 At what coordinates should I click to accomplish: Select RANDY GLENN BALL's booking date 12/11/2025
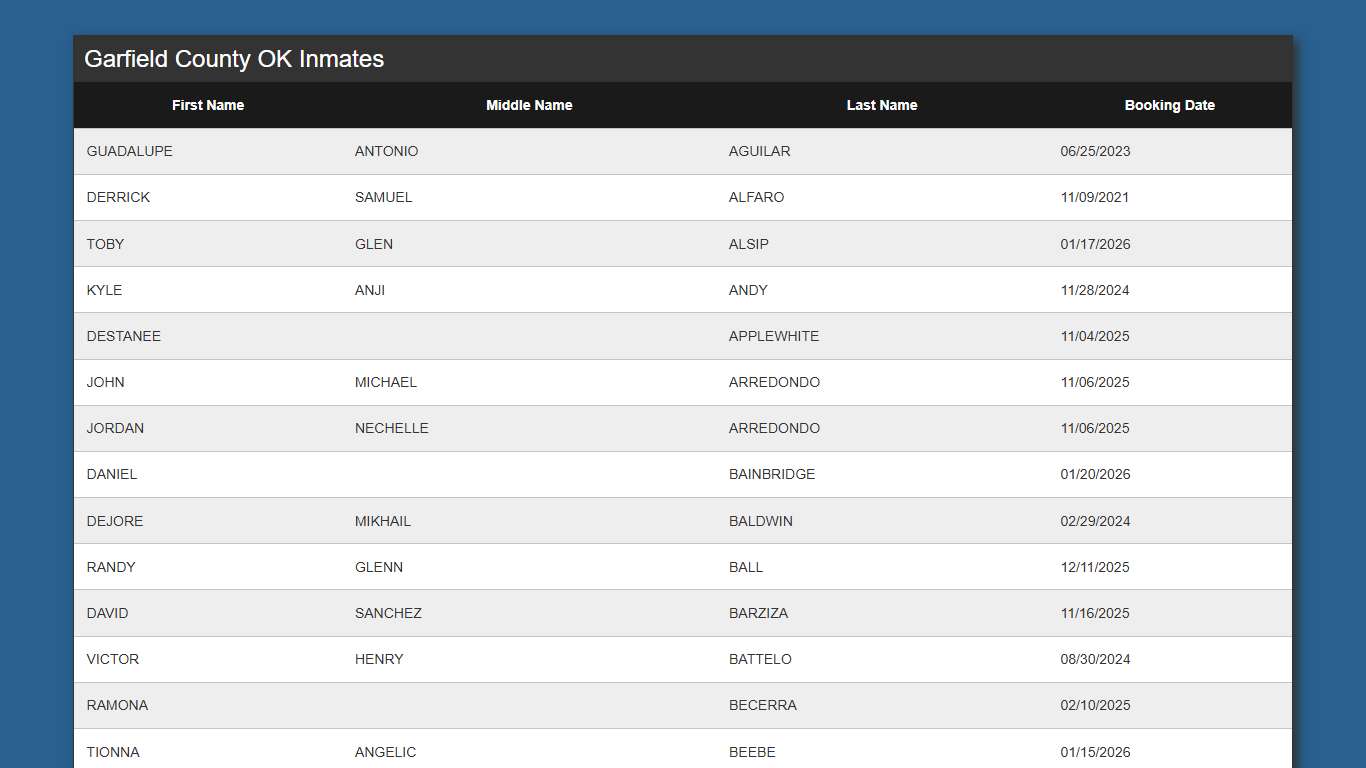pos(1095,566)
